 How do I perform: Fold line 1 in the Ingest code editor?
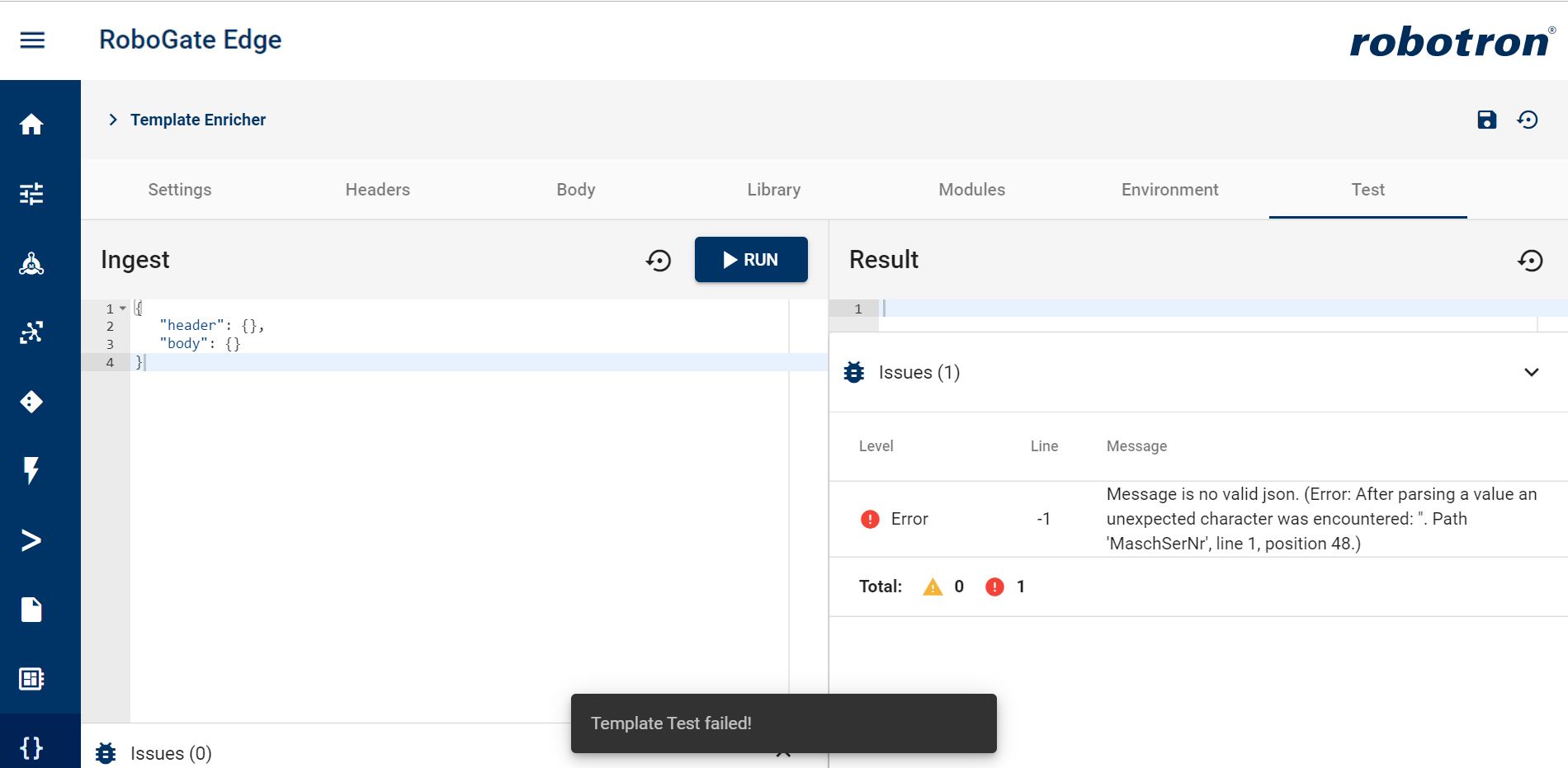(x=123, y=309)
